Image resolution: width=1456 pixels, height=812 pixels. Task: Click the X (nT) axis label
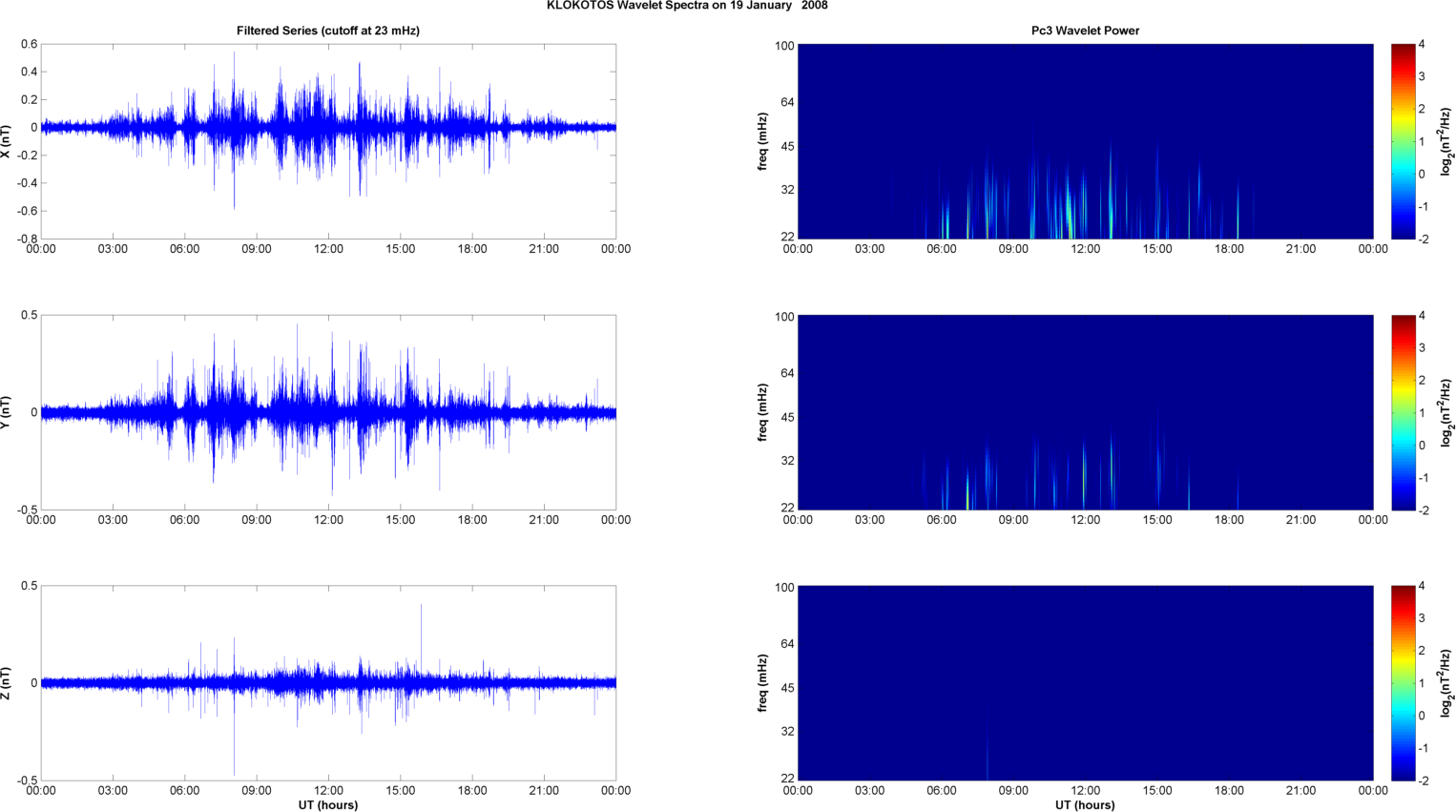[x=7, y=141]
